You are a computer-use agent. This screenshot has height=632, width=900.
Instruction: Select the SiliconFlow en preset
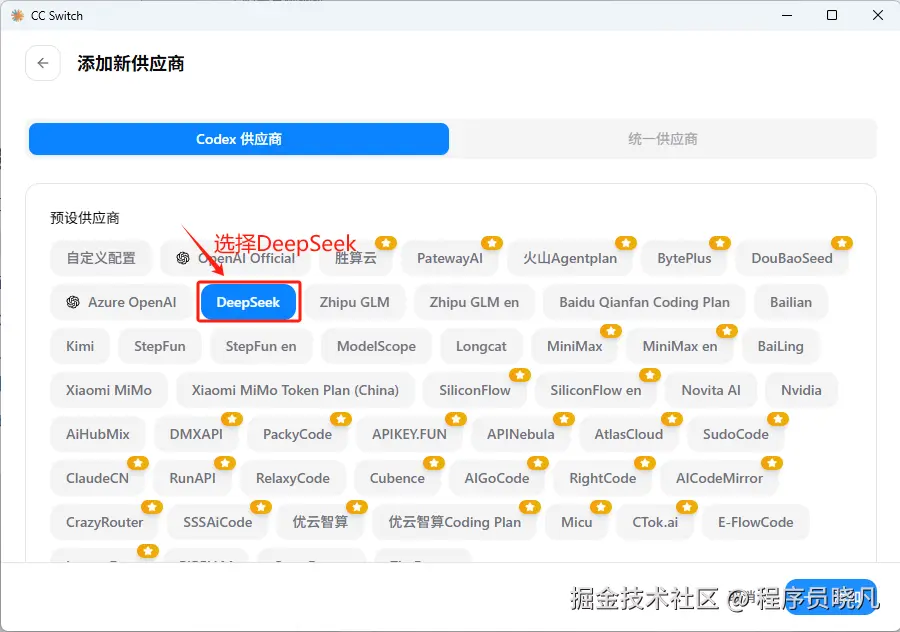[x=596, y=390]
